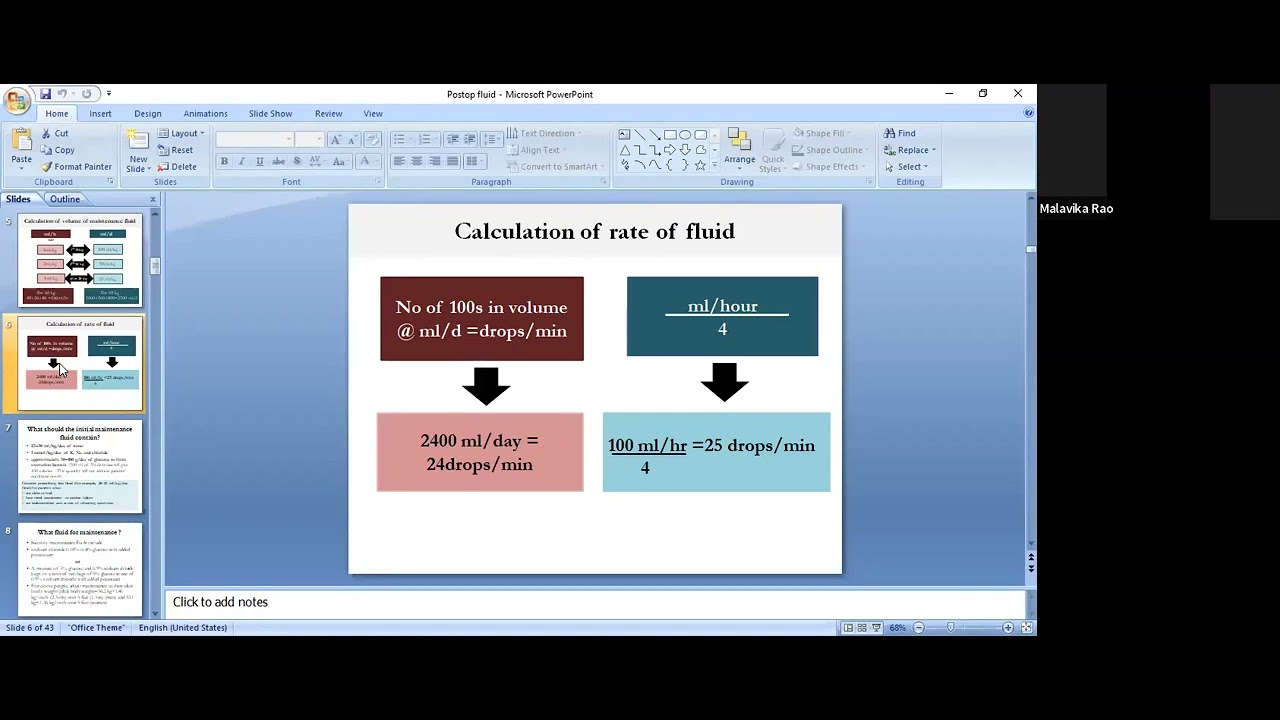The image size is (1280, 720).
Task: Click the zoom slider handle
Action: [951, 628]
